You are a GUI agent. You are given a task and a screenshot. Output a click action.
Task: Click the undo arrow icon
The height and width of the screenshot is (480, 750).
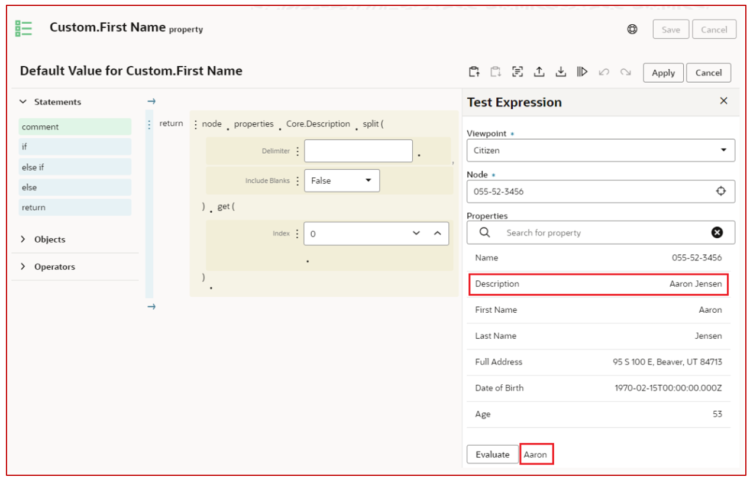(x=604, y=72)
